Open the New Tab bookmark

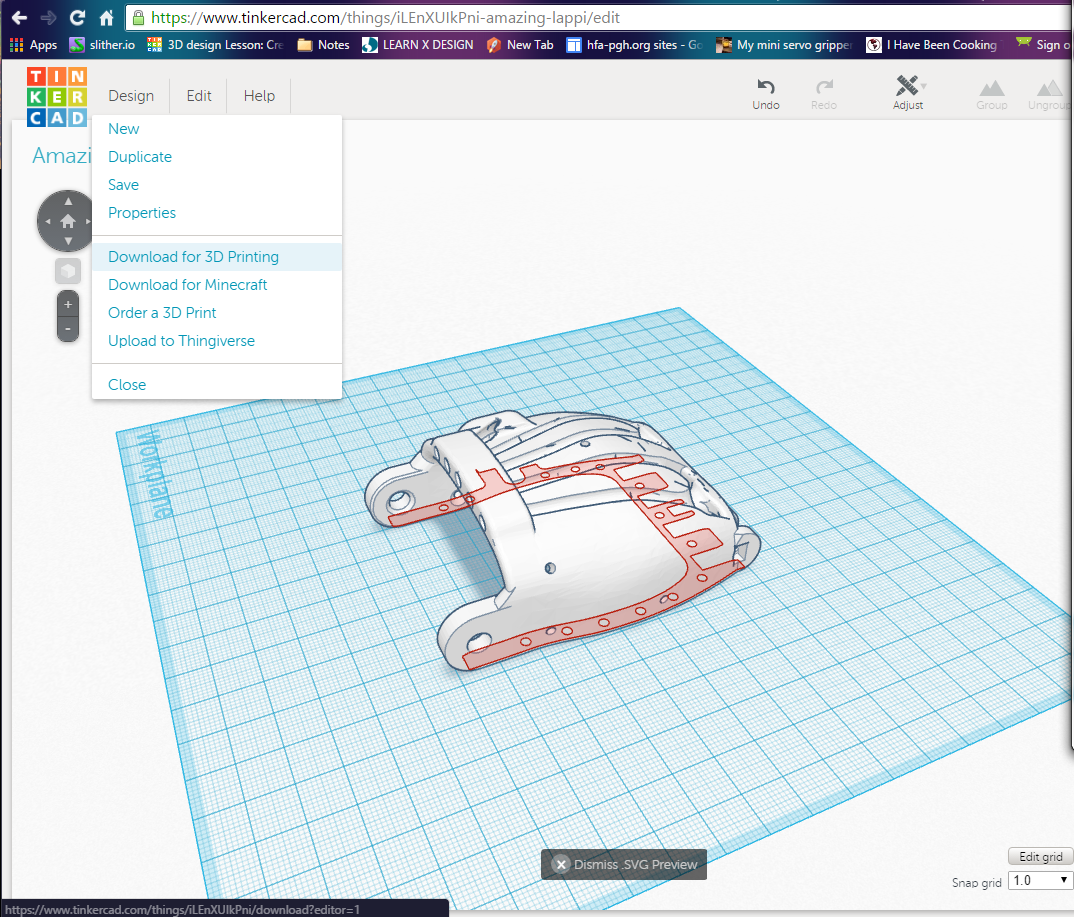pyautogui.click(x=520, y=45)
